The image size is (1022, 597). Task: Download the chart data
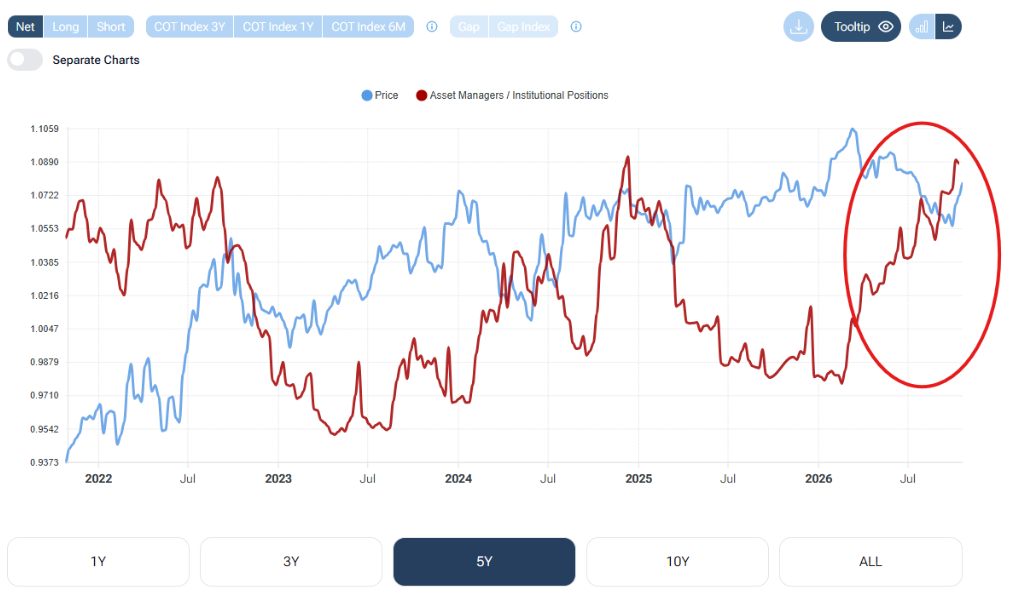(798, 27)
